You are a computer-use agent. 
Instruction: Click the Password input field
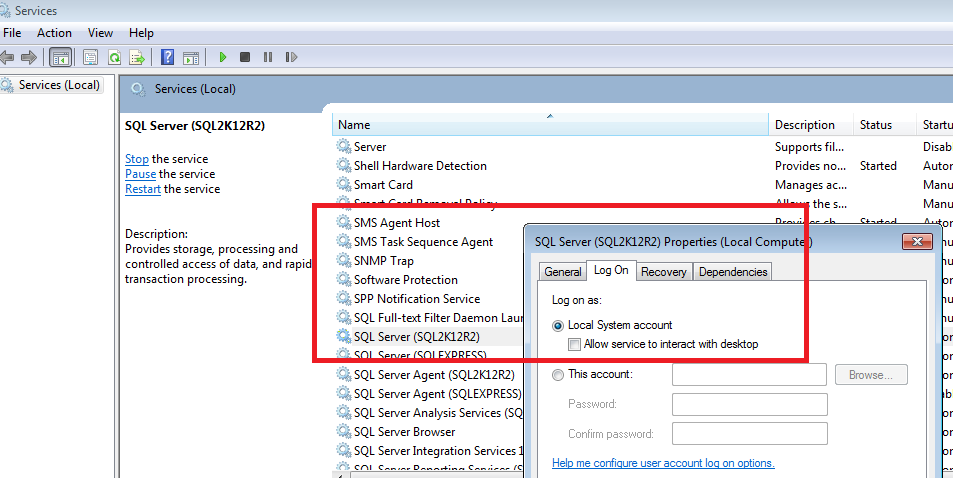click(749, 405)
